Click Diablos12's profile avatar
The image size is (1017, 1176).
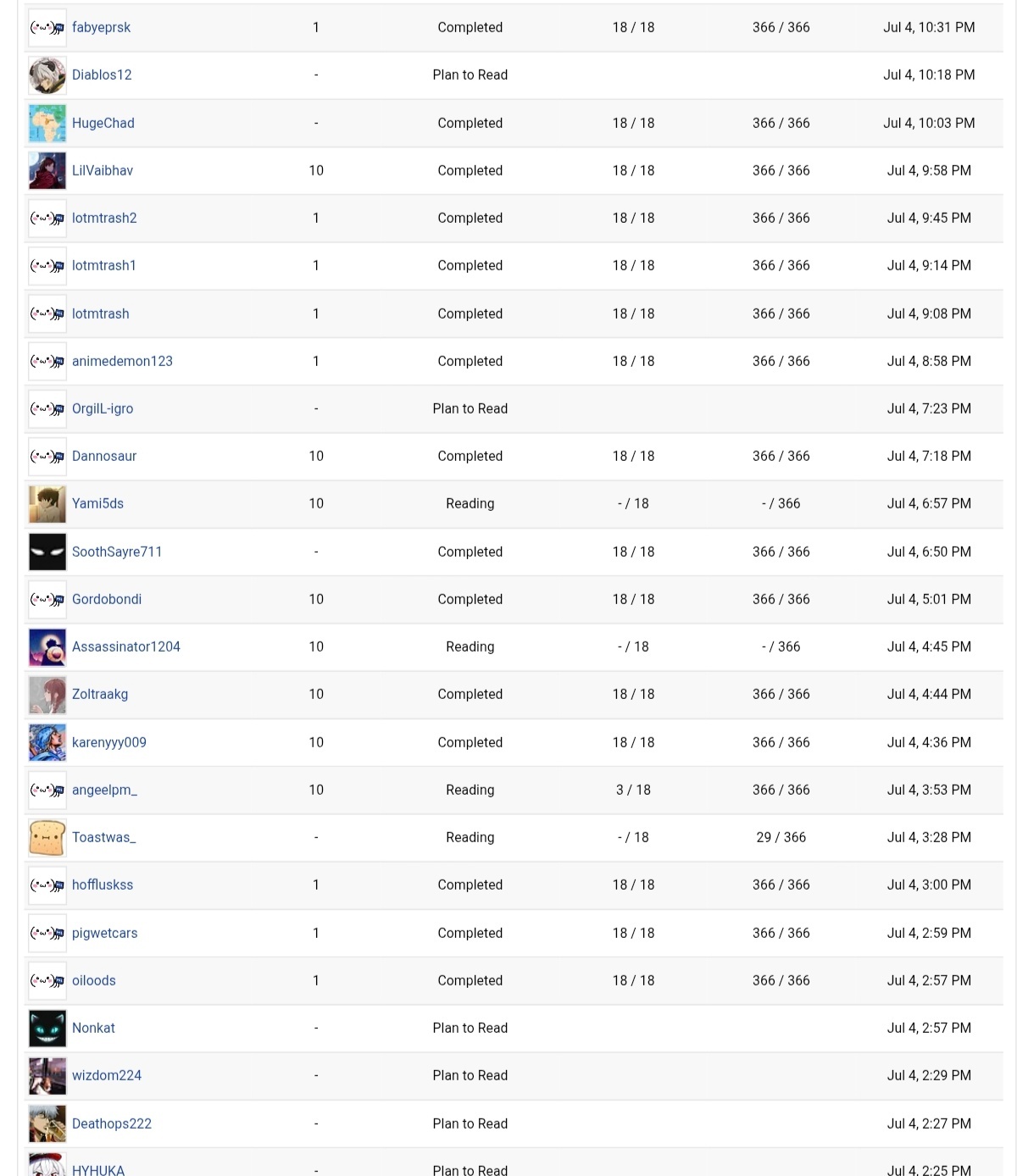(47, 75)
